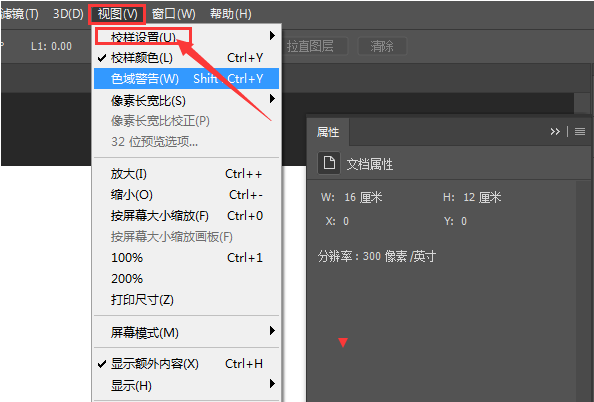Viewport: 594px width, 402px height.
Task: Click 32 位预览选项... entry
Action: 186,142
